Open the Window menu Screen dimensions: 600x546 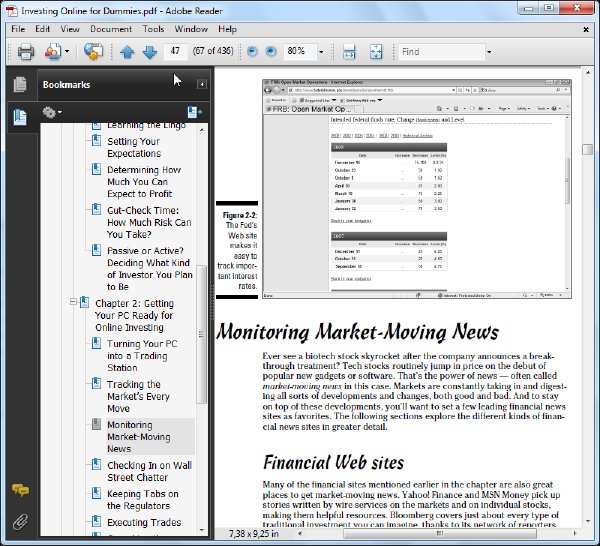point(191,29)
